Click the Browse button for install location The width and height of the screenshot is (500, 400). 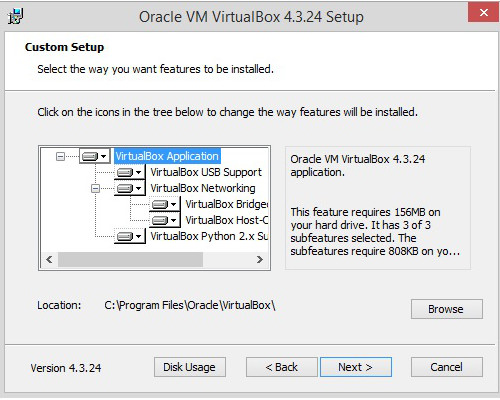tap(447, 309)
